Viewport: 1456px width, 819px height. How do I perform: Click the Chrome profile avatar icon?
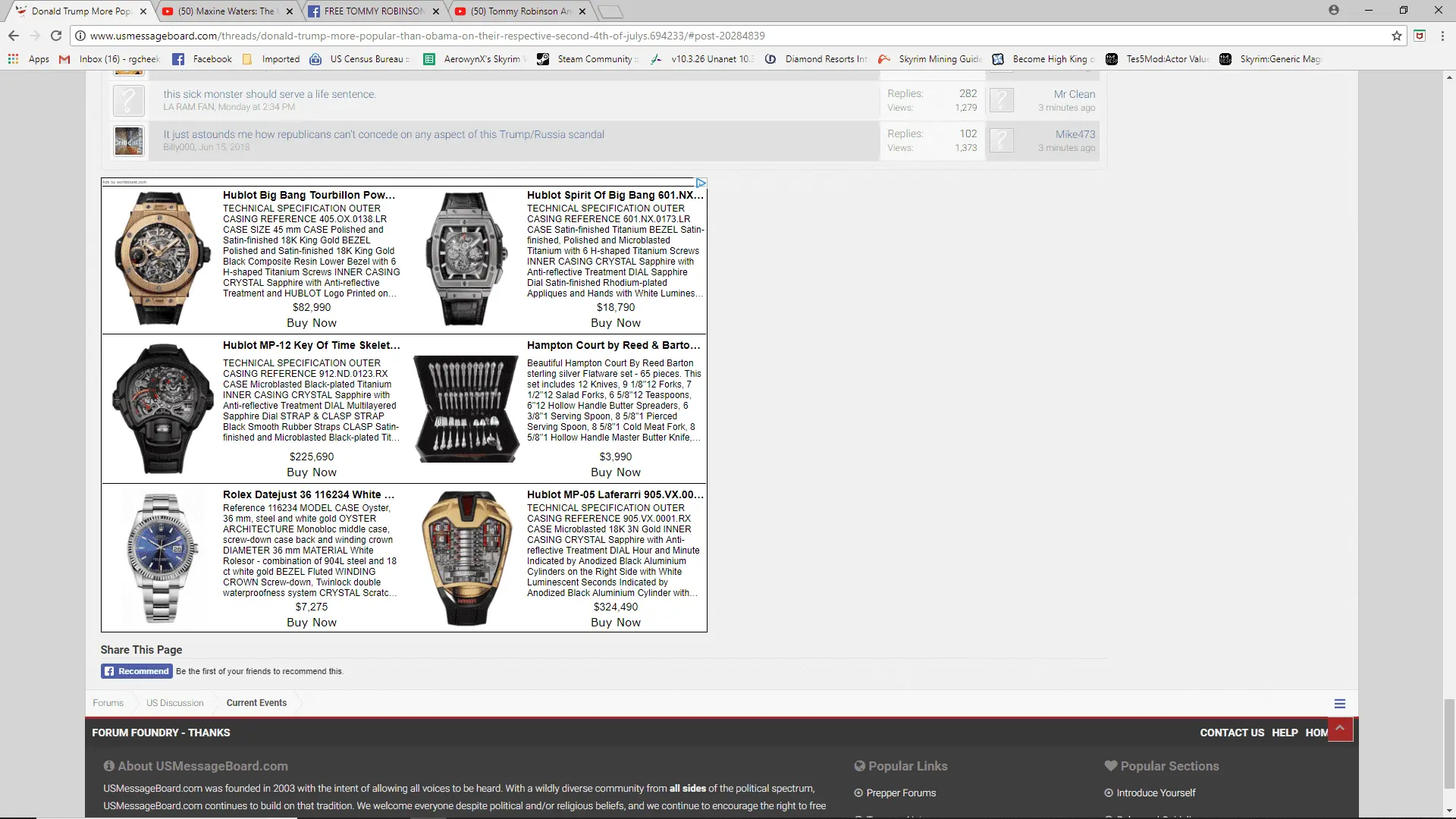[x=1334, y=11]
